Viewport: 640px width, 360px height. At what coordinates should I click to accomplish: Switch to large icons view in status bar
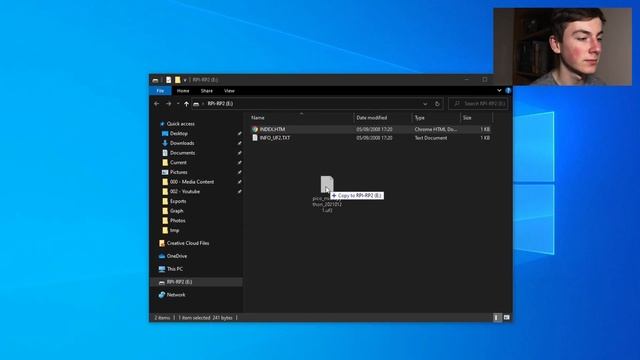(507, 318)
